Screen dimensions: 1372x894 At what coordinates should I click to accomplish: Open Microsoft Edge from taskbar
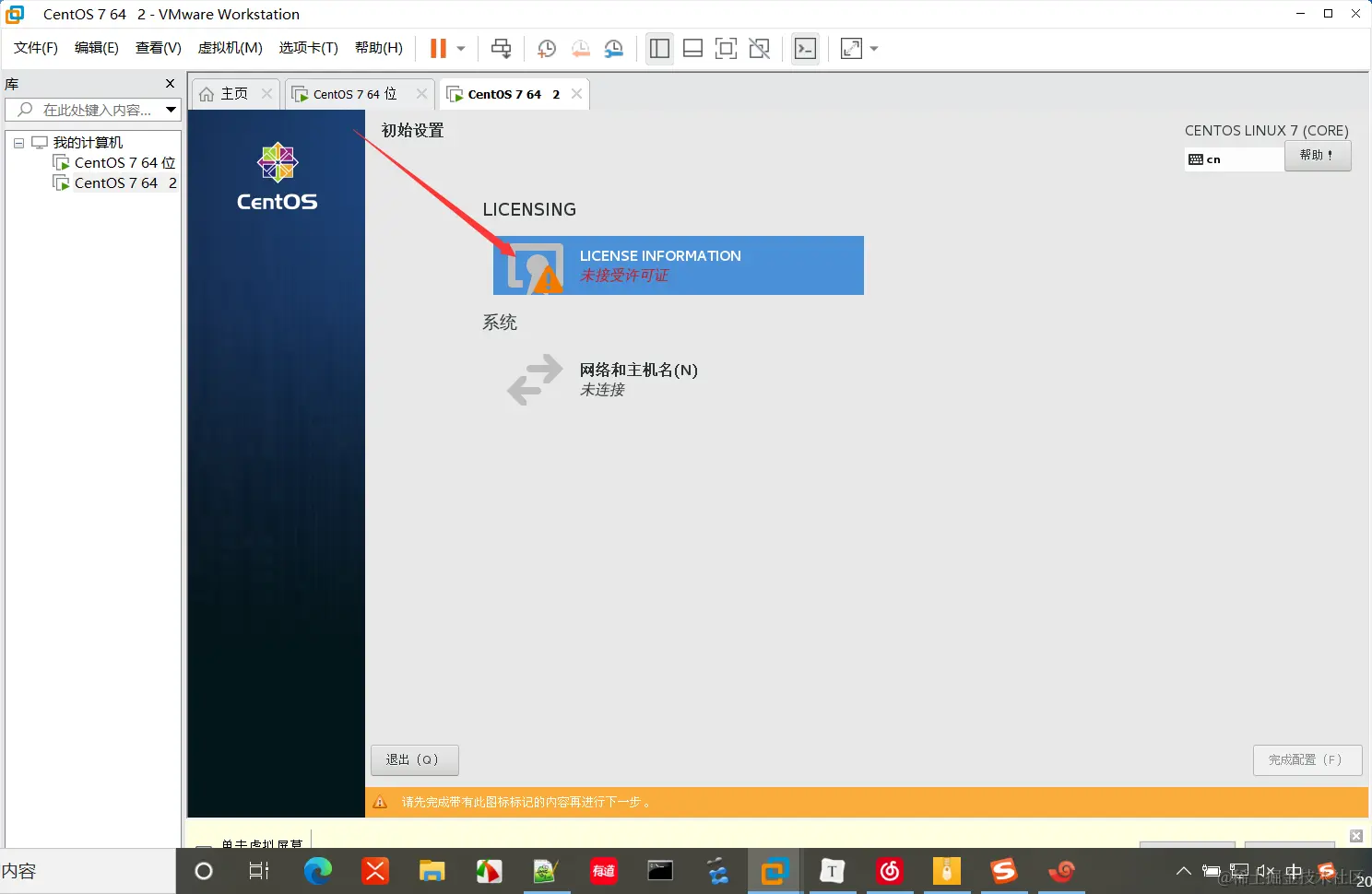[318, 871]
